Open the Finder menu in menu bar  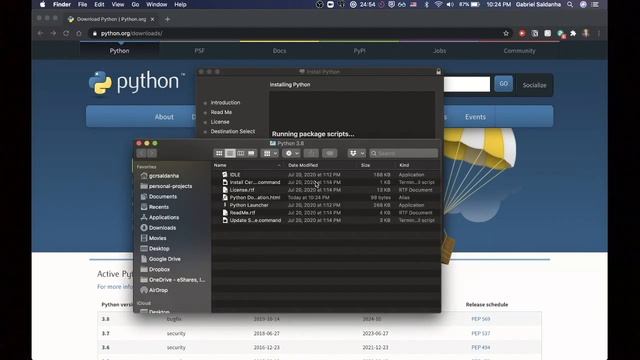pyautogui.click(x=62, y=4)
